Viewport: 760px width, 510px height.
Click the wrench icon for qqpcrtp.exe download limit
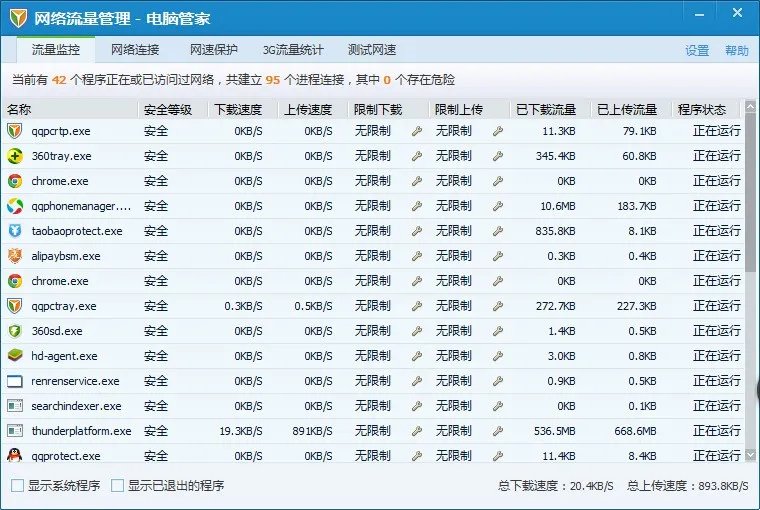point(416,131)
